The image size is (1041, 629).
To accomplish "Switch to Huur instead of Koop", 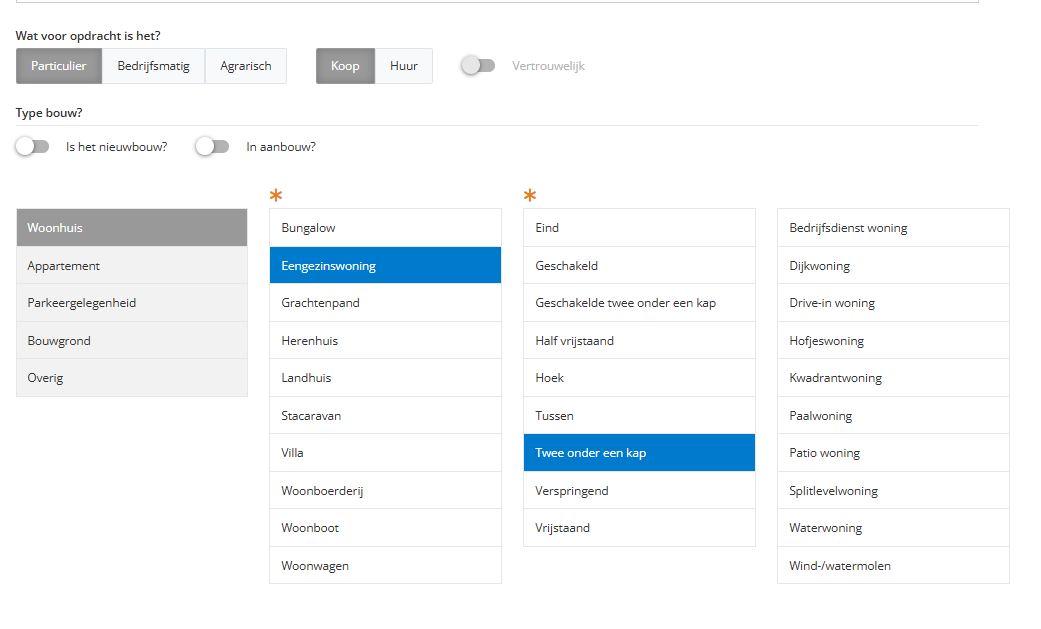I will point(404,66).
